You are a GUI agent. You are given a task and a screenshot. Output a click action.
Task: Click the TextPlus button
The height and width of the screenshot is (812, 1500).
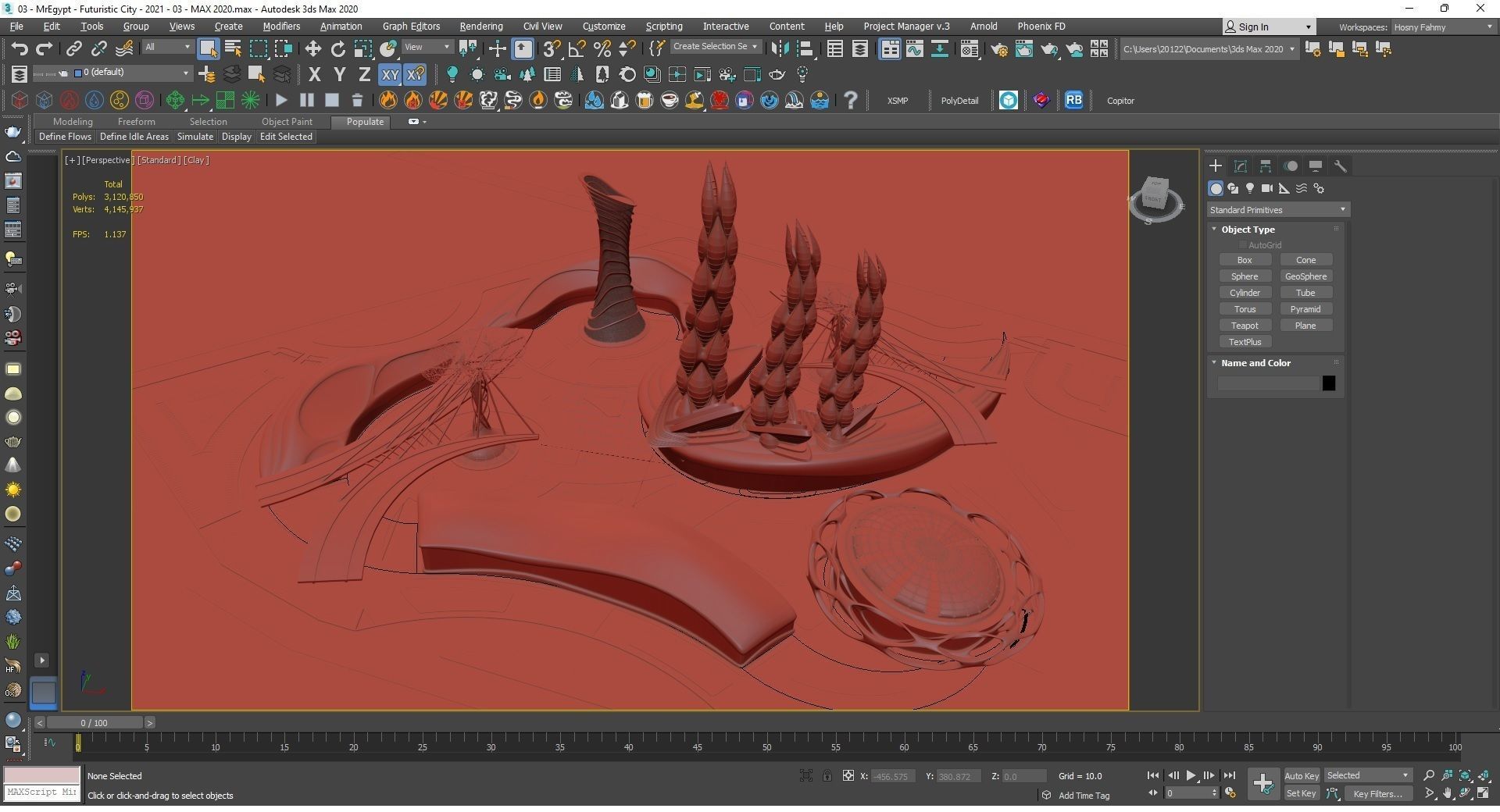(1245, 342)
